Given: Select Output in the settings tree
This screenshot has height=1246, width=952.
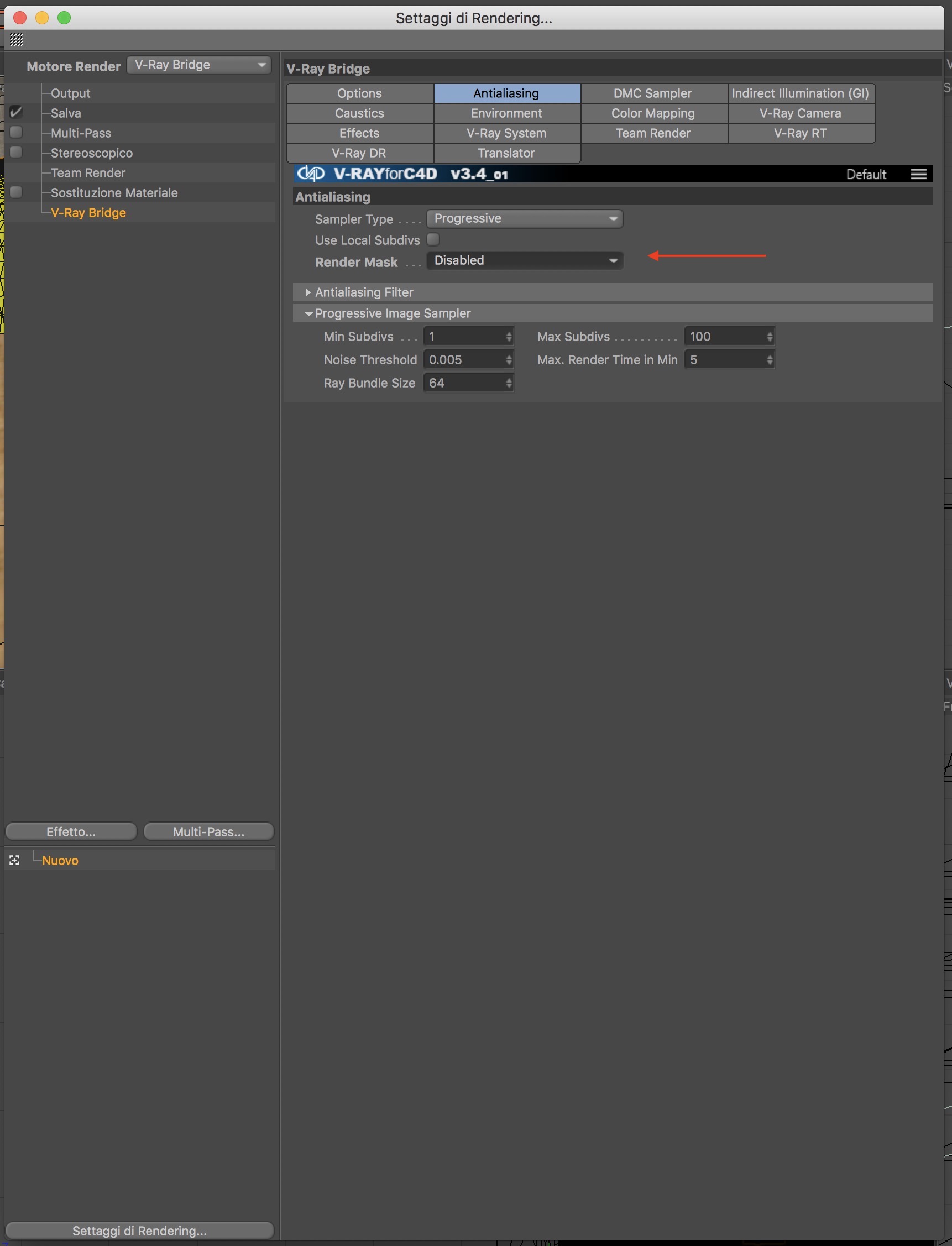Looking at the screenshot, I should tap(70, 93).
